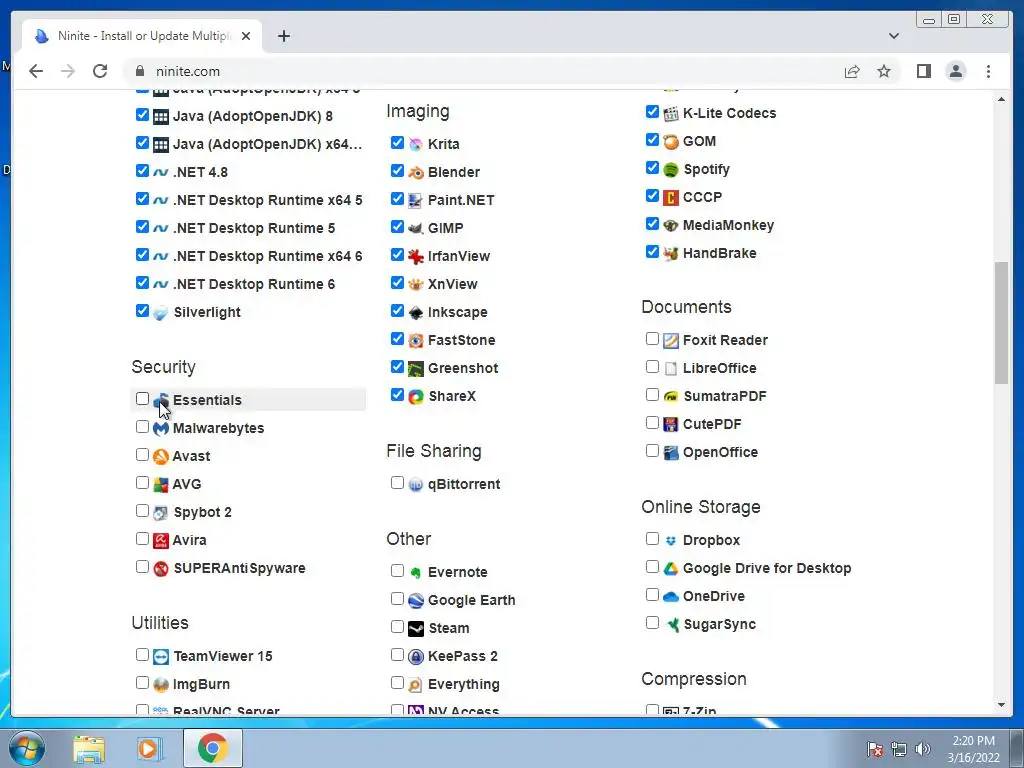Click the Dropbox icon
The height and width of the screenshot is (768, 1024).
point(671,541)
